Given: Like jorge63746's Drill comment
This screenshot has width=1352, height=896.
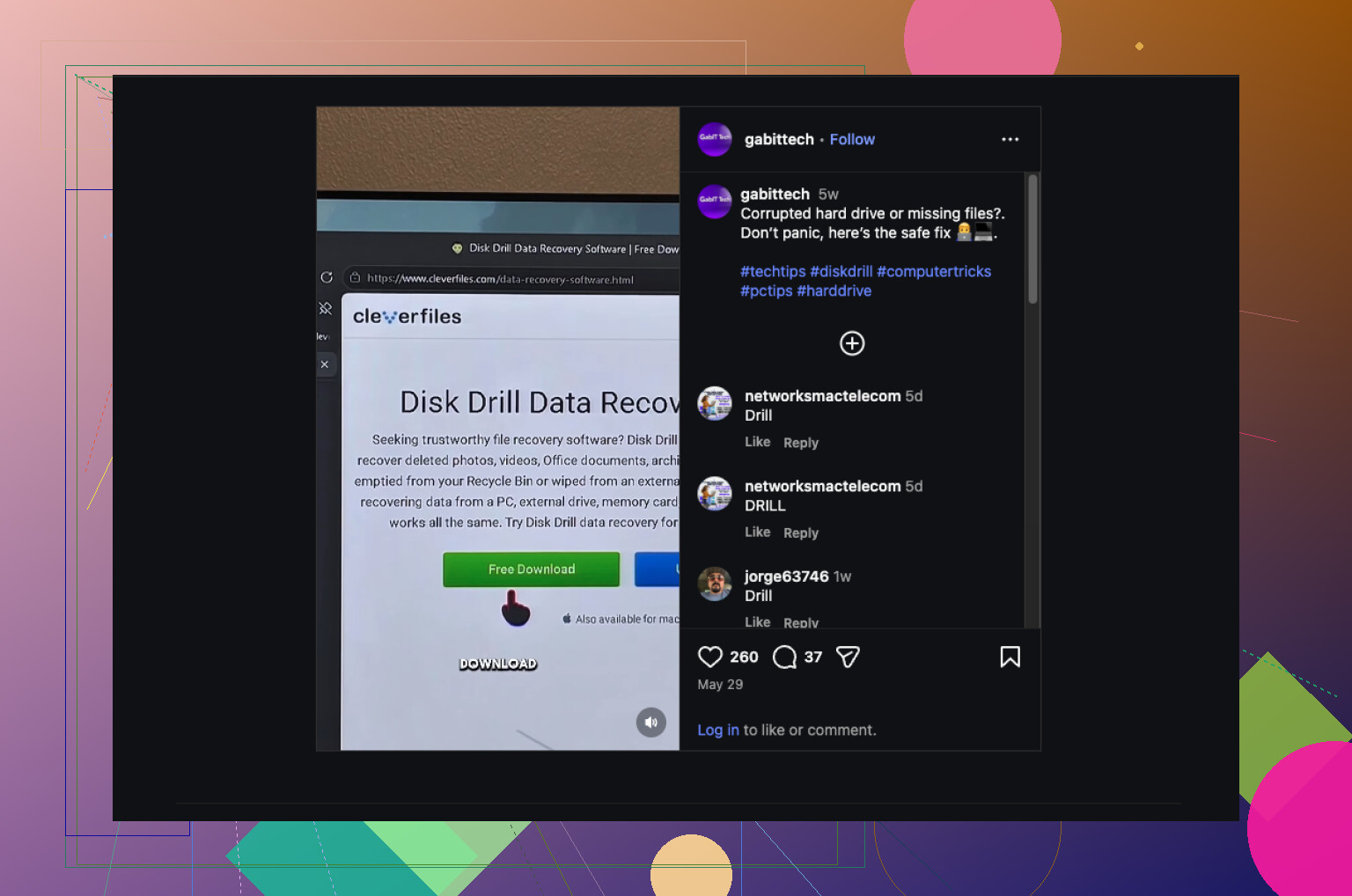Looking at the screenshot, I should click(x=757, y=621).
